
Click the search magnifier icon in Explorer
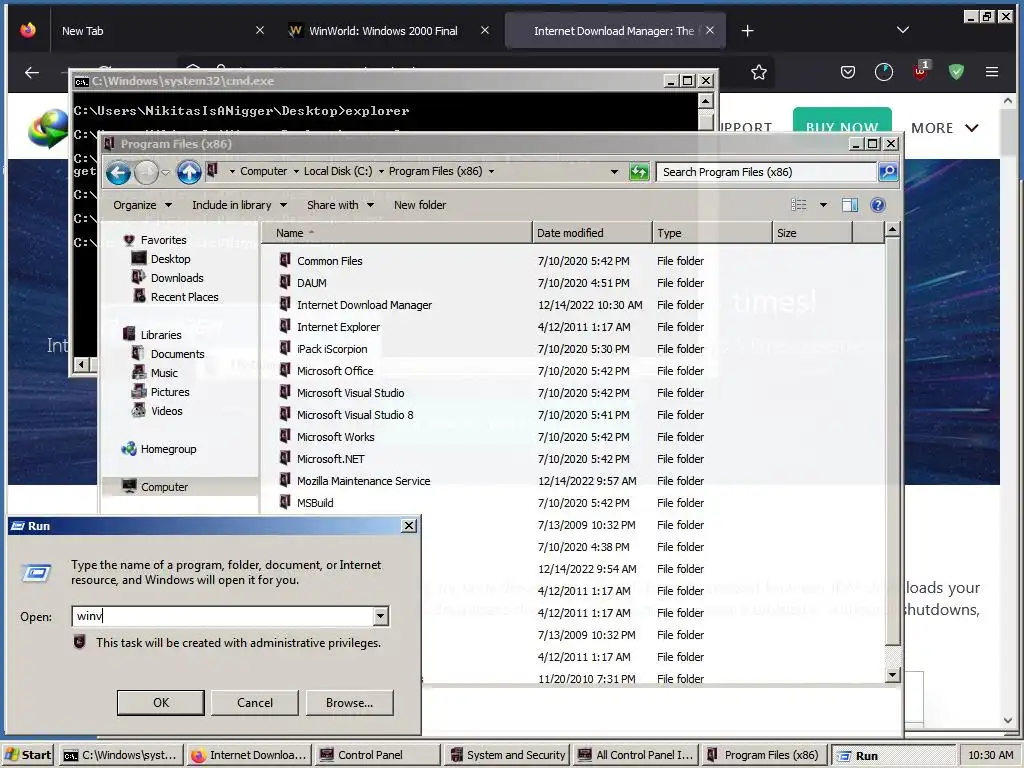[x=888, y=172]
